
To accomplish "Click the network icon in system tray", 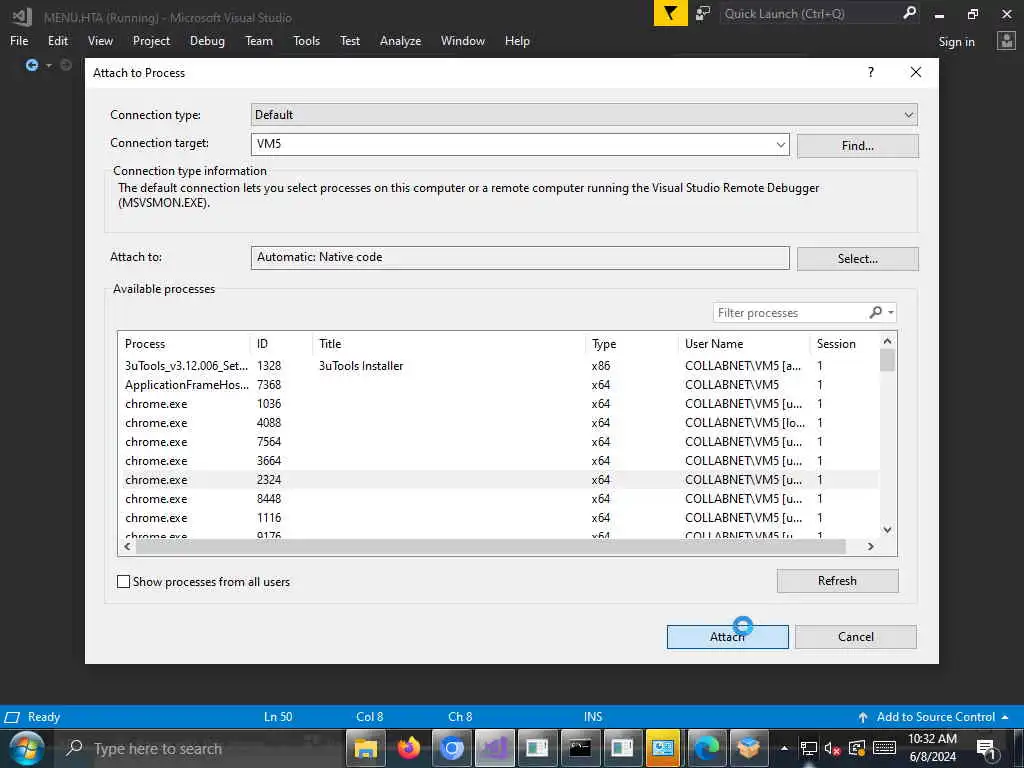I will pyautogui.click(x=808, y=748).
